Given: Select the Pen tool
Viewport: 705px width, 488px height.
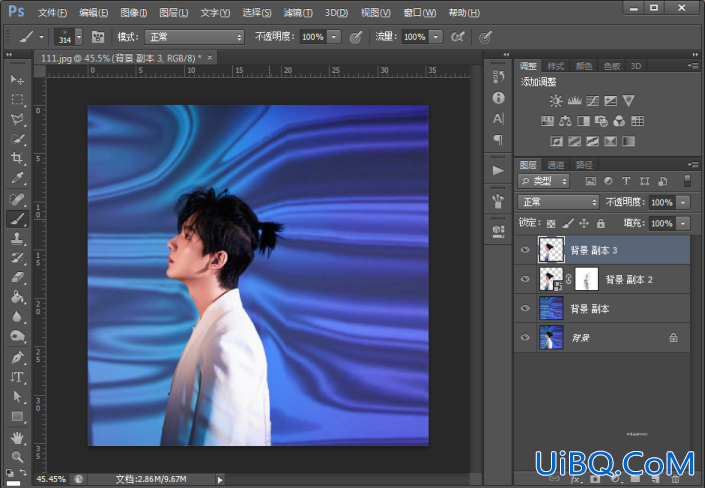Looking at the screenshot, I should pyautogui.click(x=17, y=358).
